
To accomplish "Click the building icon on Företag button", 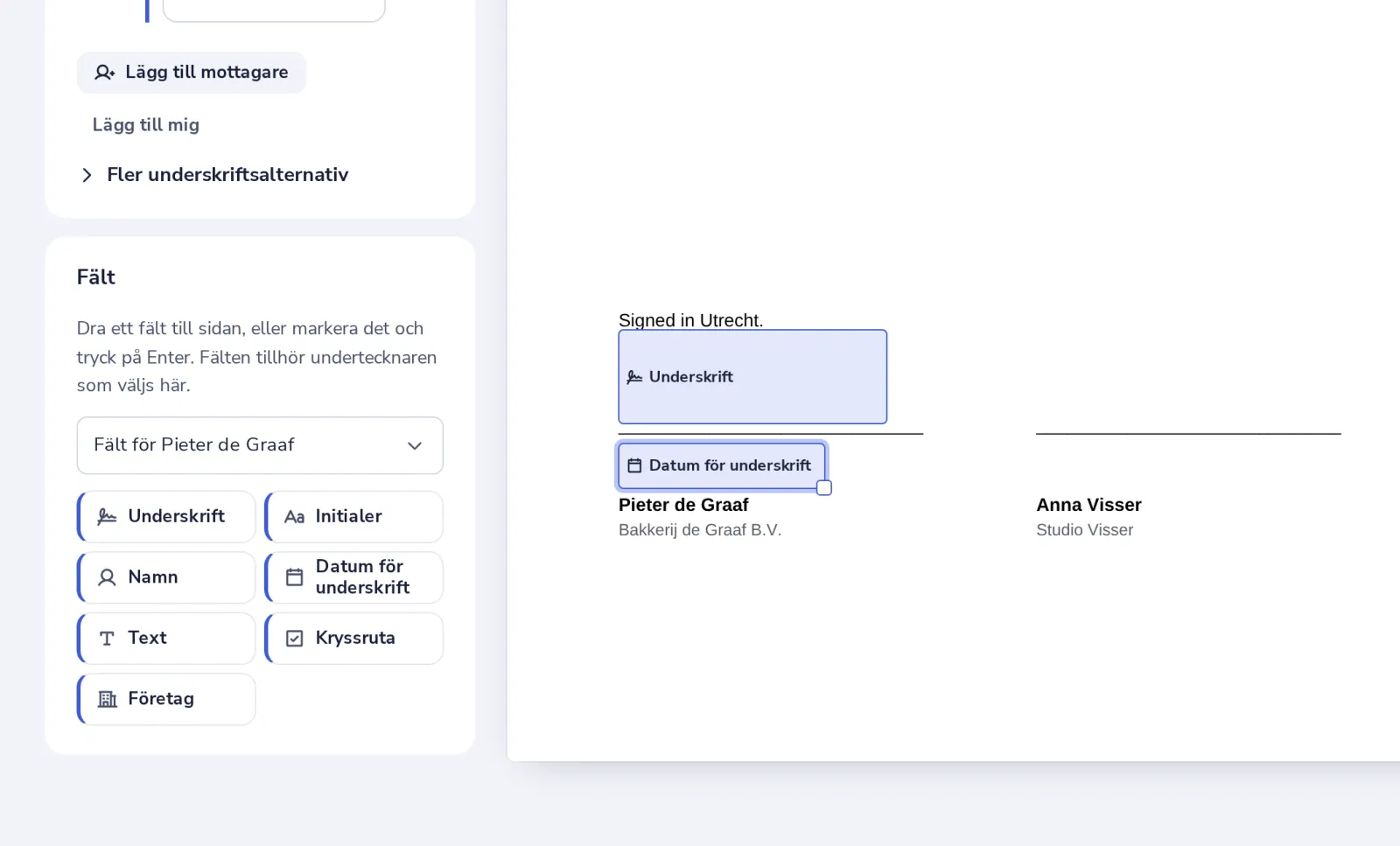I will pos(108,699).
